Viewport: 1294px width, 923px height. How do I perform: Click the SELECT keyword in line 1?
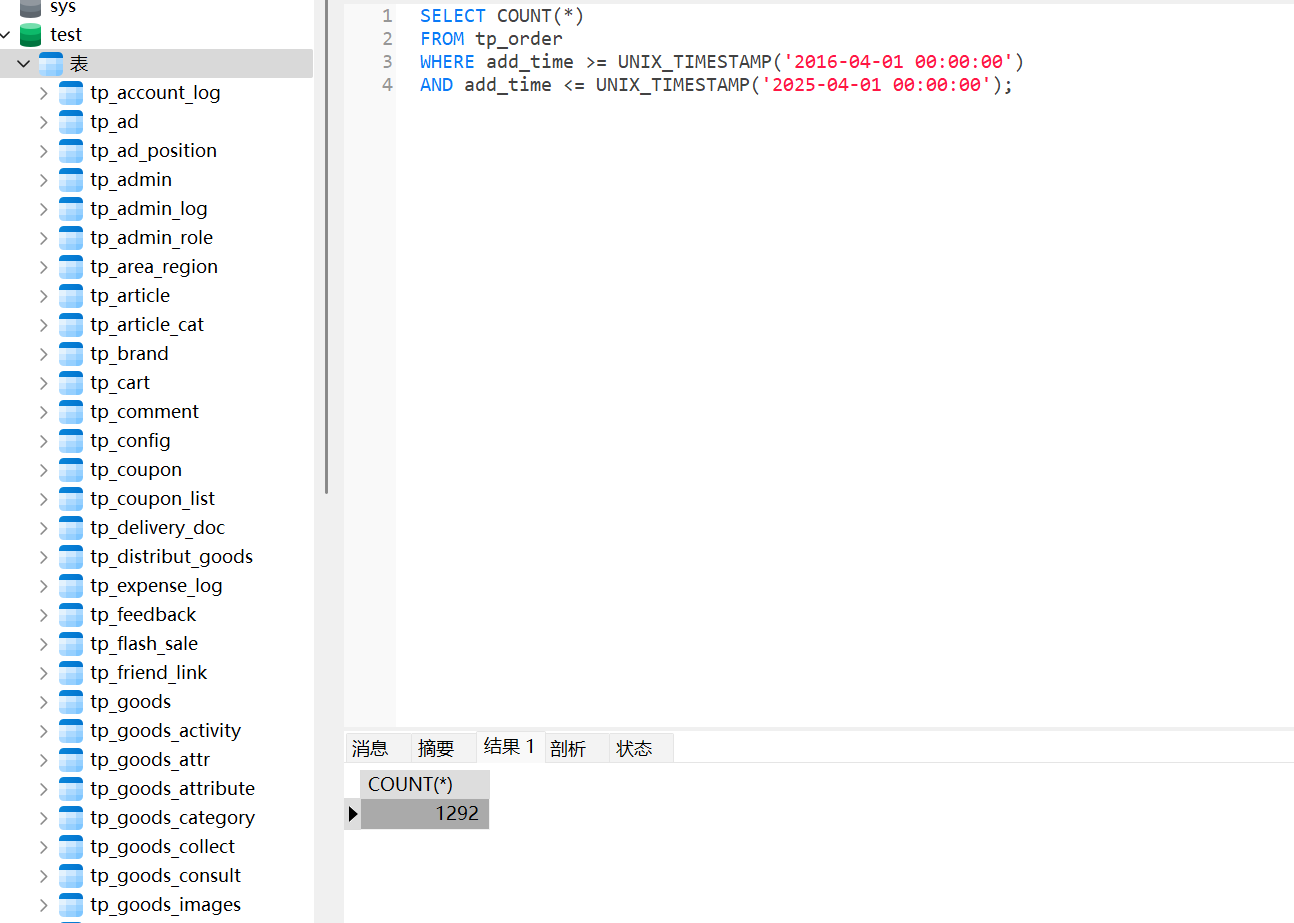point(453,16)
